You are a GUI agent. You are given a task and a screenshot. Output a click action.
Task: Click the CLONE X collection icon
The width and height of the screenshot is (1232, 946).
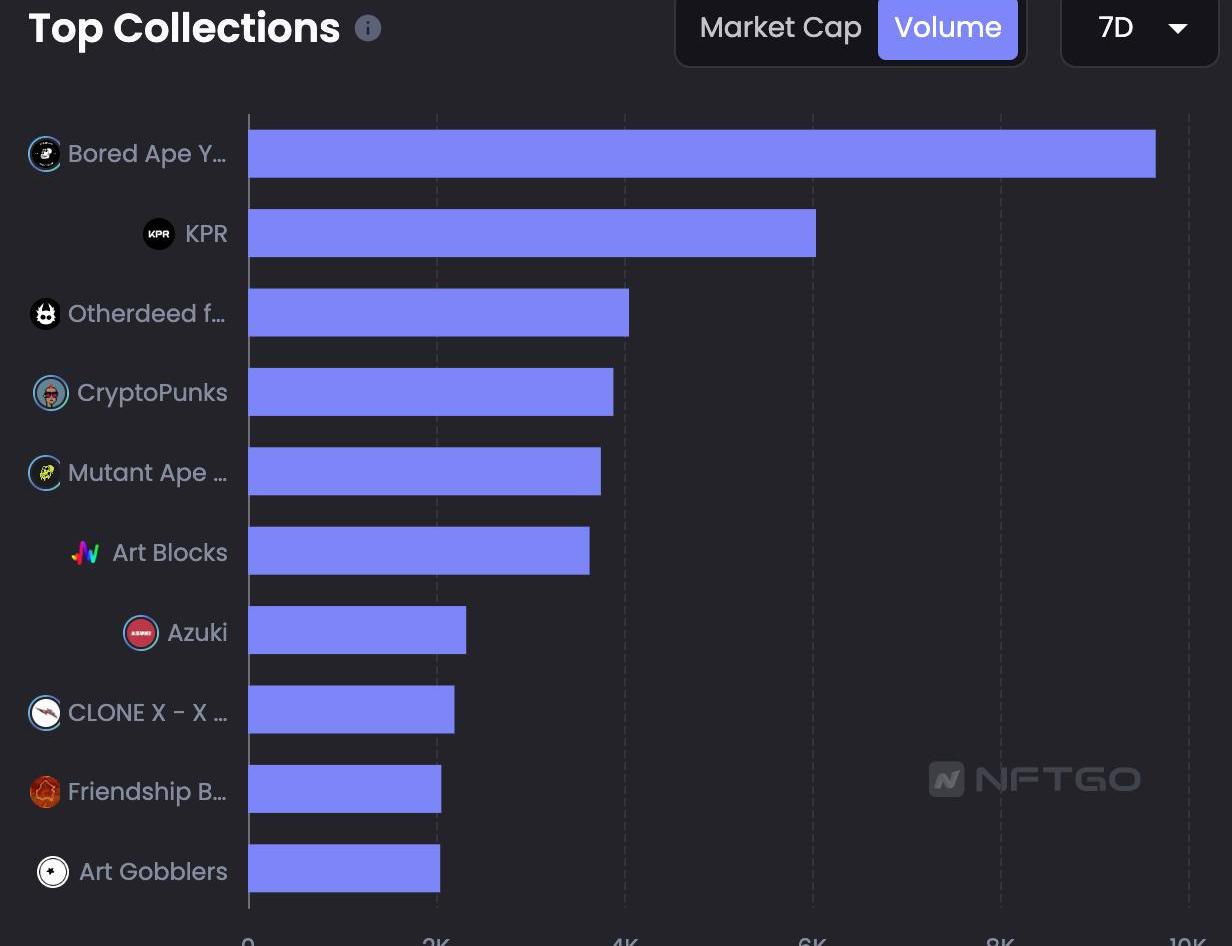(45, 713)
